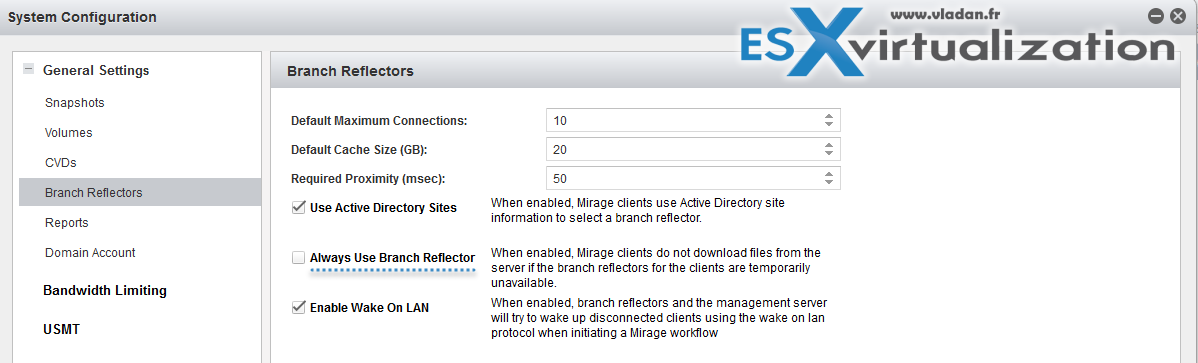Open the Reports settings page
Screen dimensions: 1198x363
67,223
